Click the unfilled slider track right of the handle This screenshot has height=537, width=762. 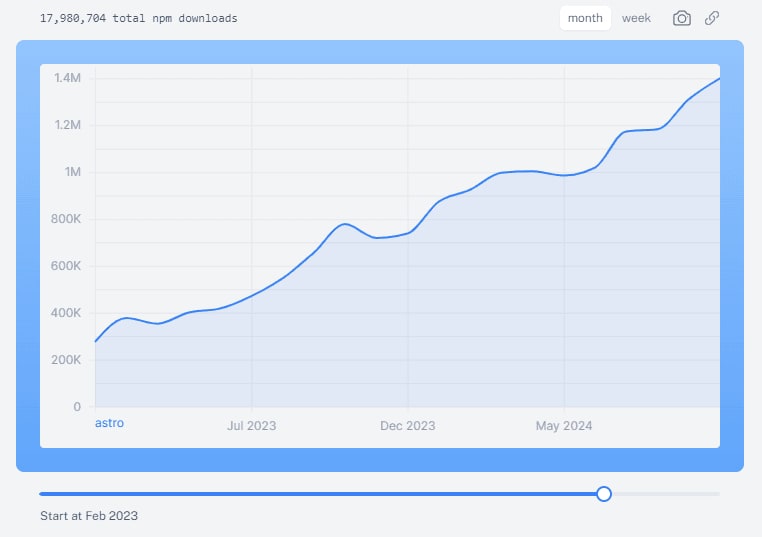coord(665,493)
